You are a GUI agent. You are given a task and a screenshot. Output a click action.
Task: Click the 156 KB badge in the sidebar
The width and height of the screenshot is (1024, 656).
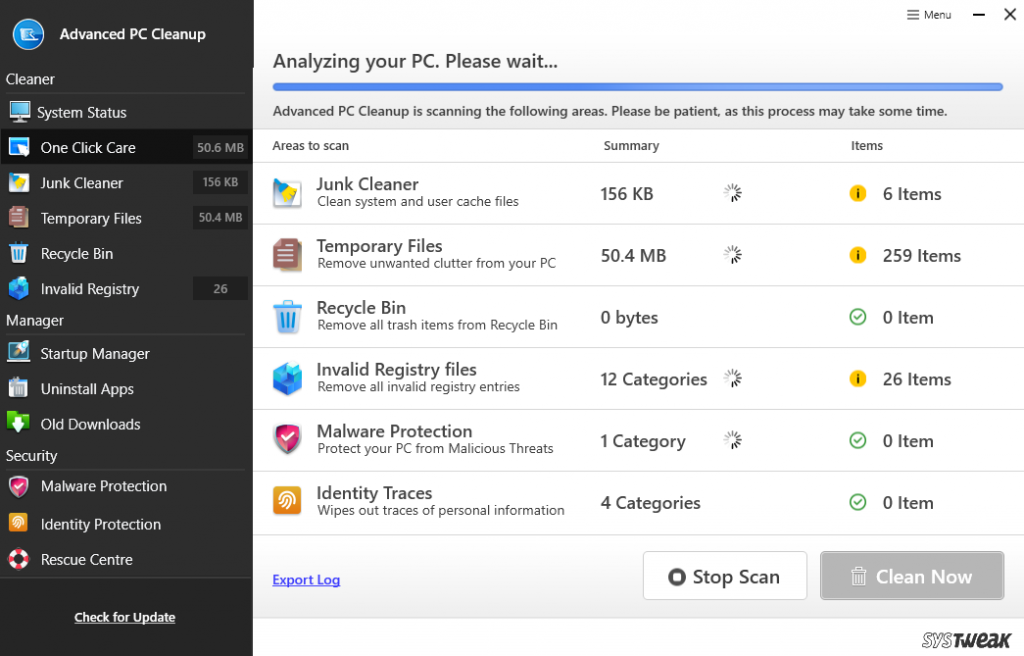[220, 182]
